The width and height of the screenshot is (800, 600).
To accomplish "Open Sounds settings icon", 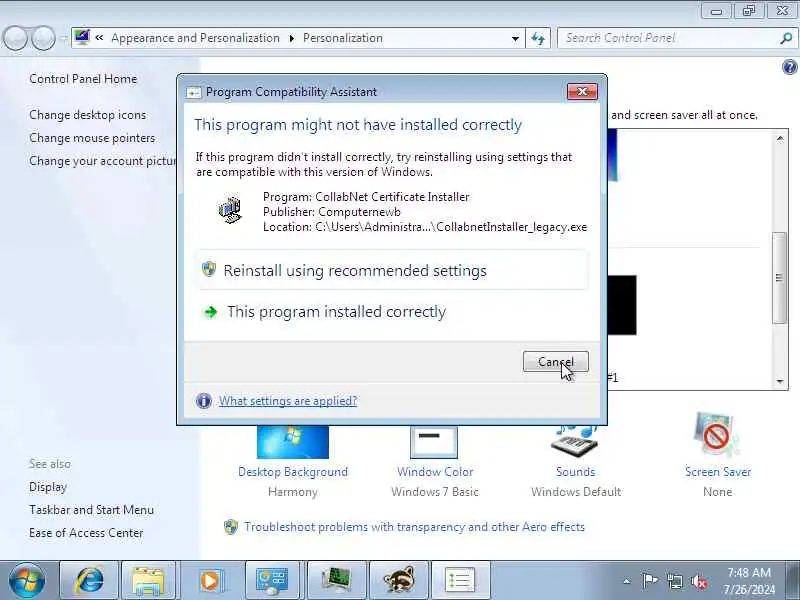I will click(575, 442).
